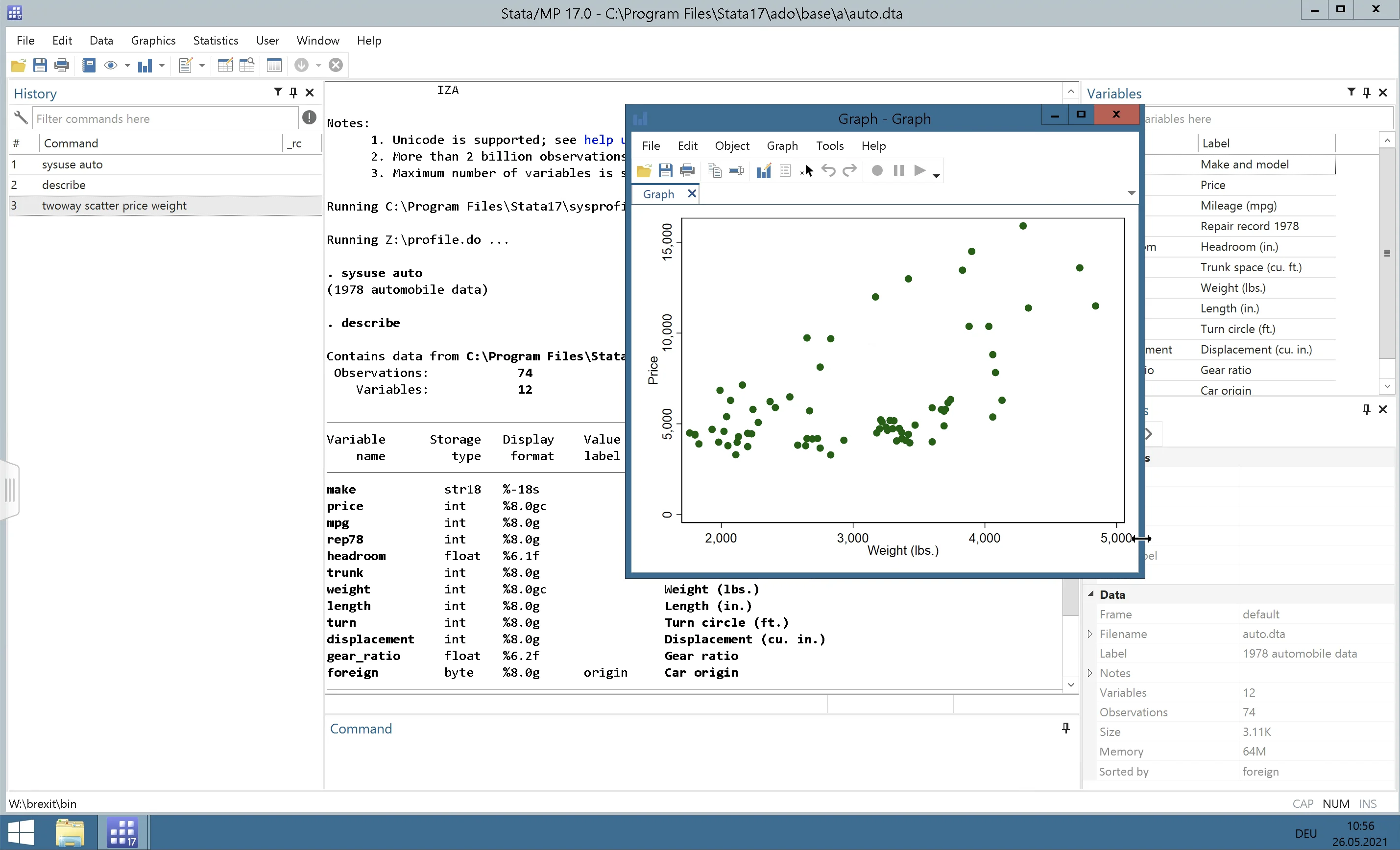1400x850 pixels.
Task: Start the Graph Editor in Graph window
Action: click(764, 171)
